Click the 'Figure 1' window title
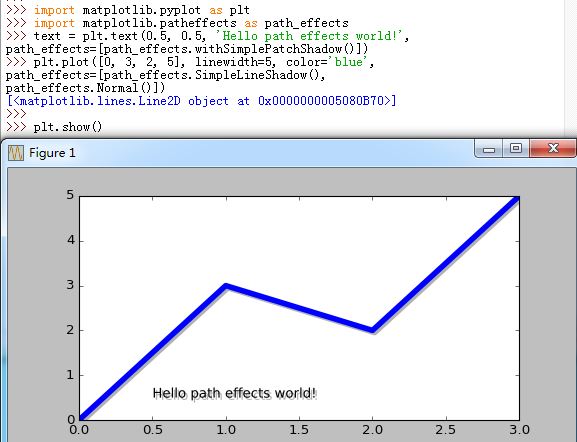577x442 pixels. (x=52, y=152)
